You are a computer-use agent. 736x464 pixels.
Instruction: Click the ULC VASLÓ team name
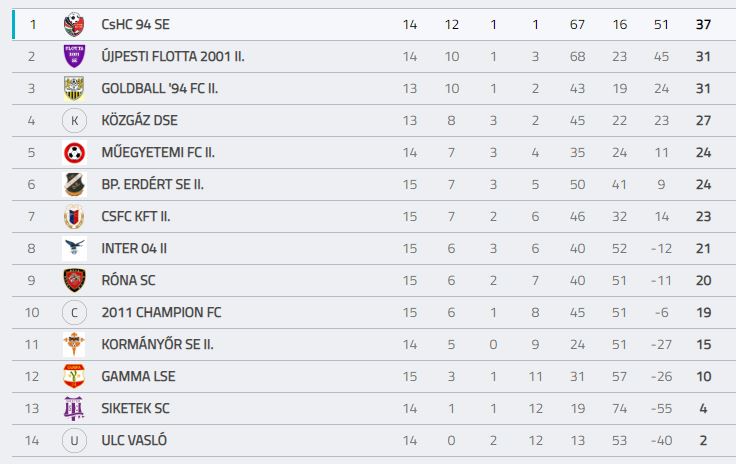point(134,440)
